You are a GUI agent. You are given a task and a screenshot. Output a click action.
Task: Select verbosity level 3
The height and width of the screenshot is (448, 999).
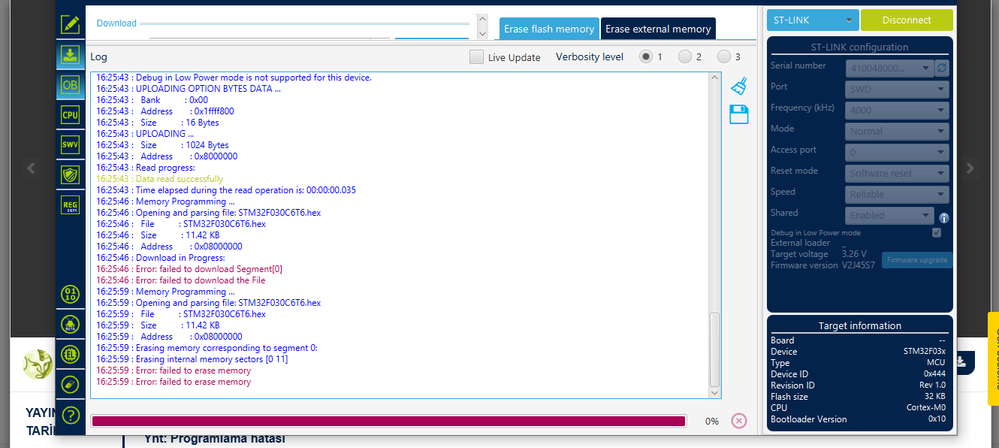pos(724,57)
